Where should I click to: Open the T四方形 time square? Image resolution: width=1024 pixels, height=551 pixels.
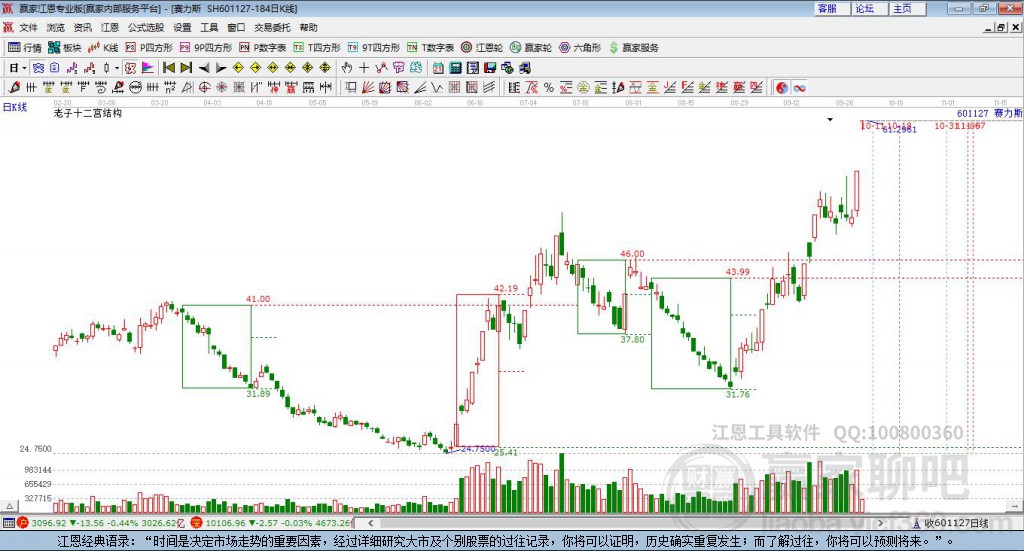click(317, 48)
